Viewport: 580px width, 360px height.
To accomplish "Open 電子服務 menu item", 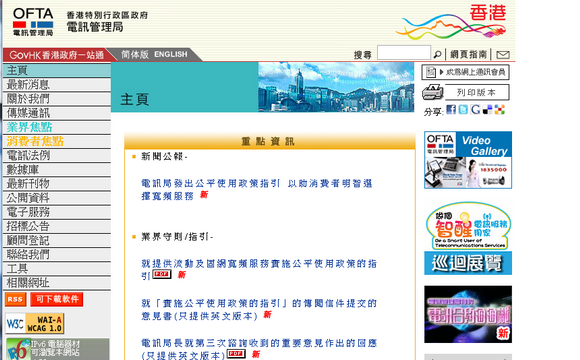I will tap(57, 212).
